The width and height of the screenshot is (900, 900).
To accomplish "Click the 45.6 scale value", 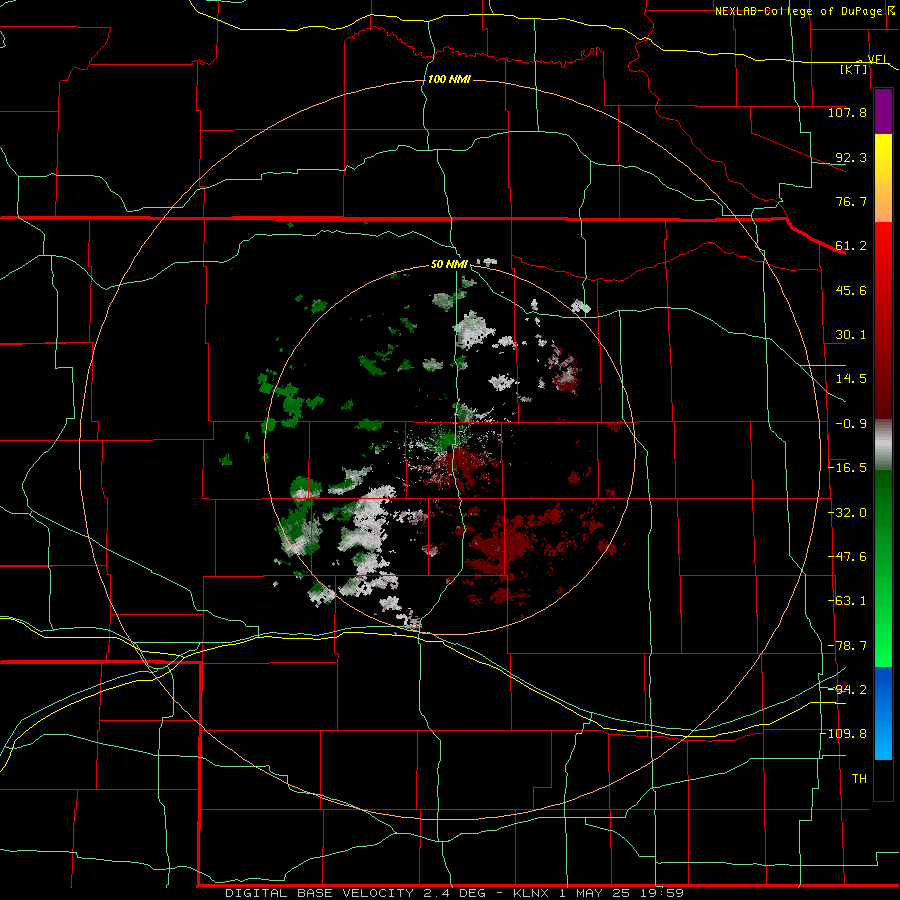I will 851,290.
